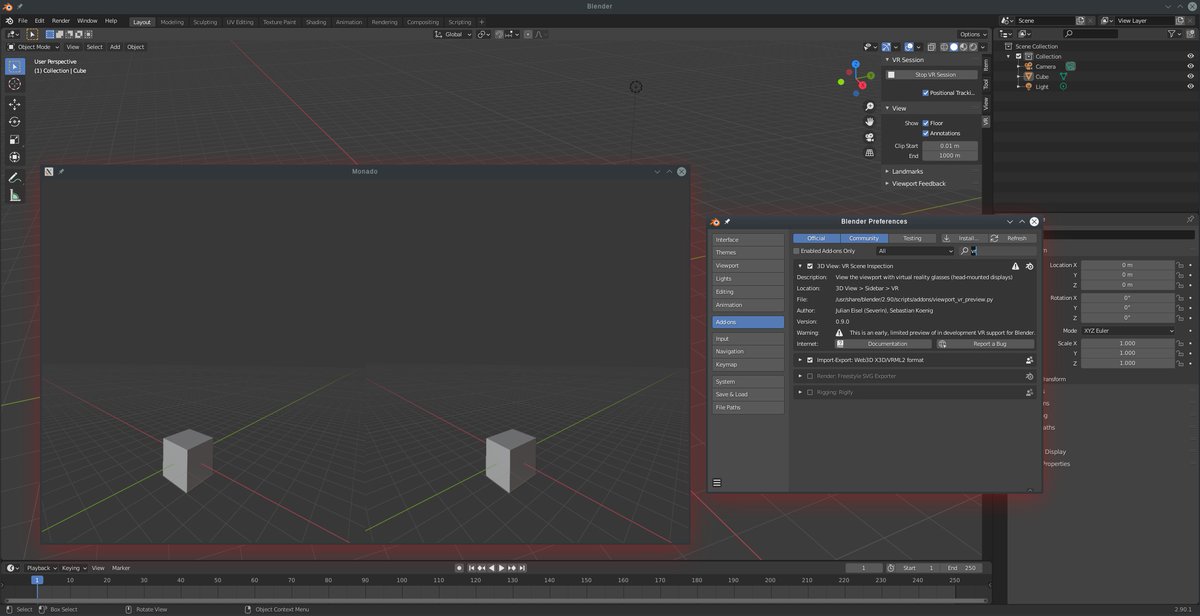
Task: Show Community add-ons filter button
Action: pyautogui.click(x=864, y=238)
